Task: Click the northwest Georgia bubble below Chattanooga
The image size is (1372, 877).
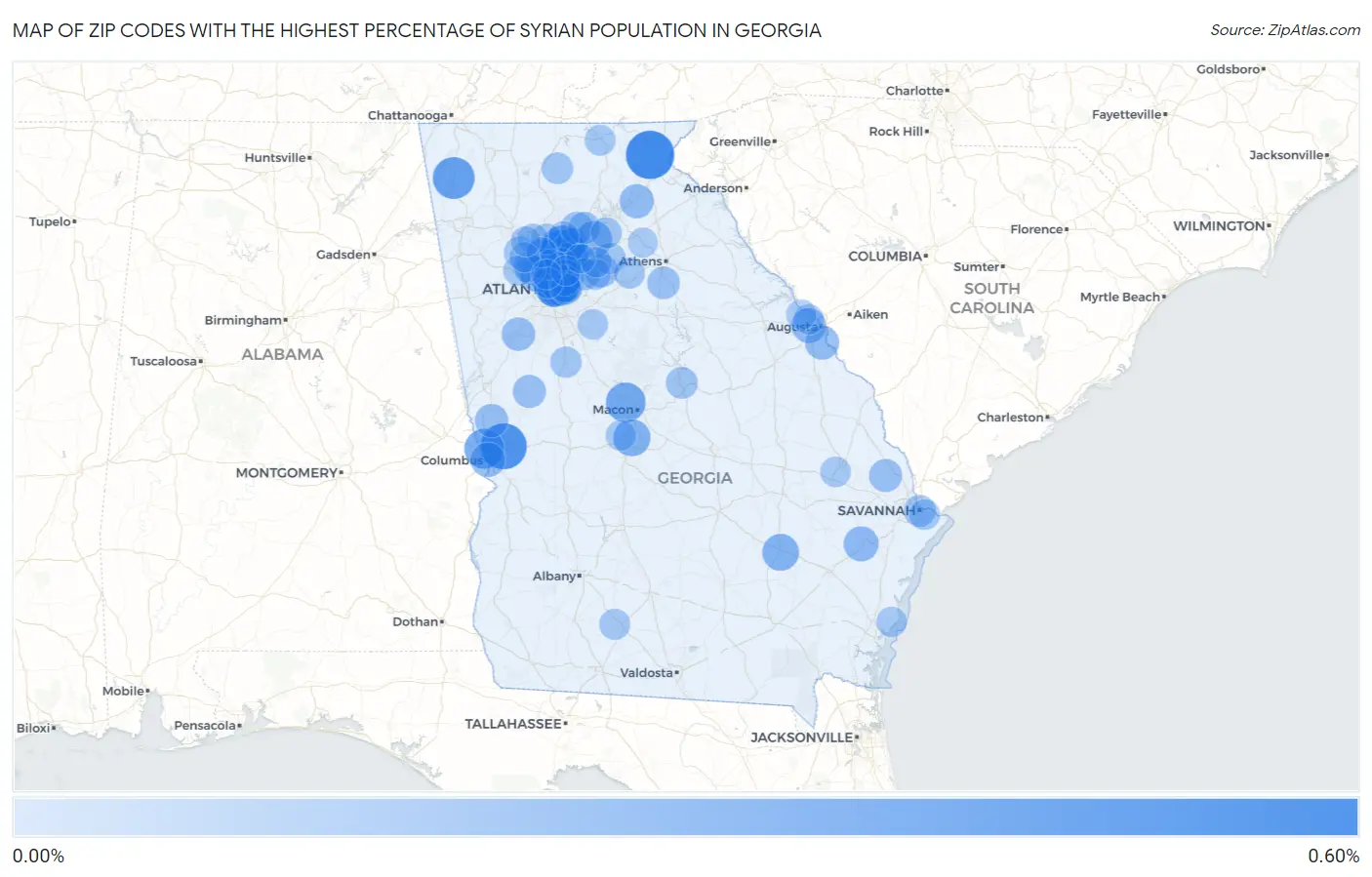Action: tap(454, 178)
